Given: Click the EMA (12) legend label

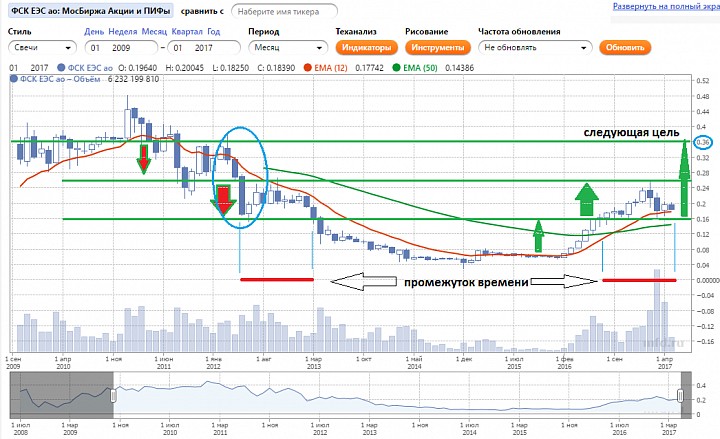Looking at the screenshot, I should [x=331, y=68].
